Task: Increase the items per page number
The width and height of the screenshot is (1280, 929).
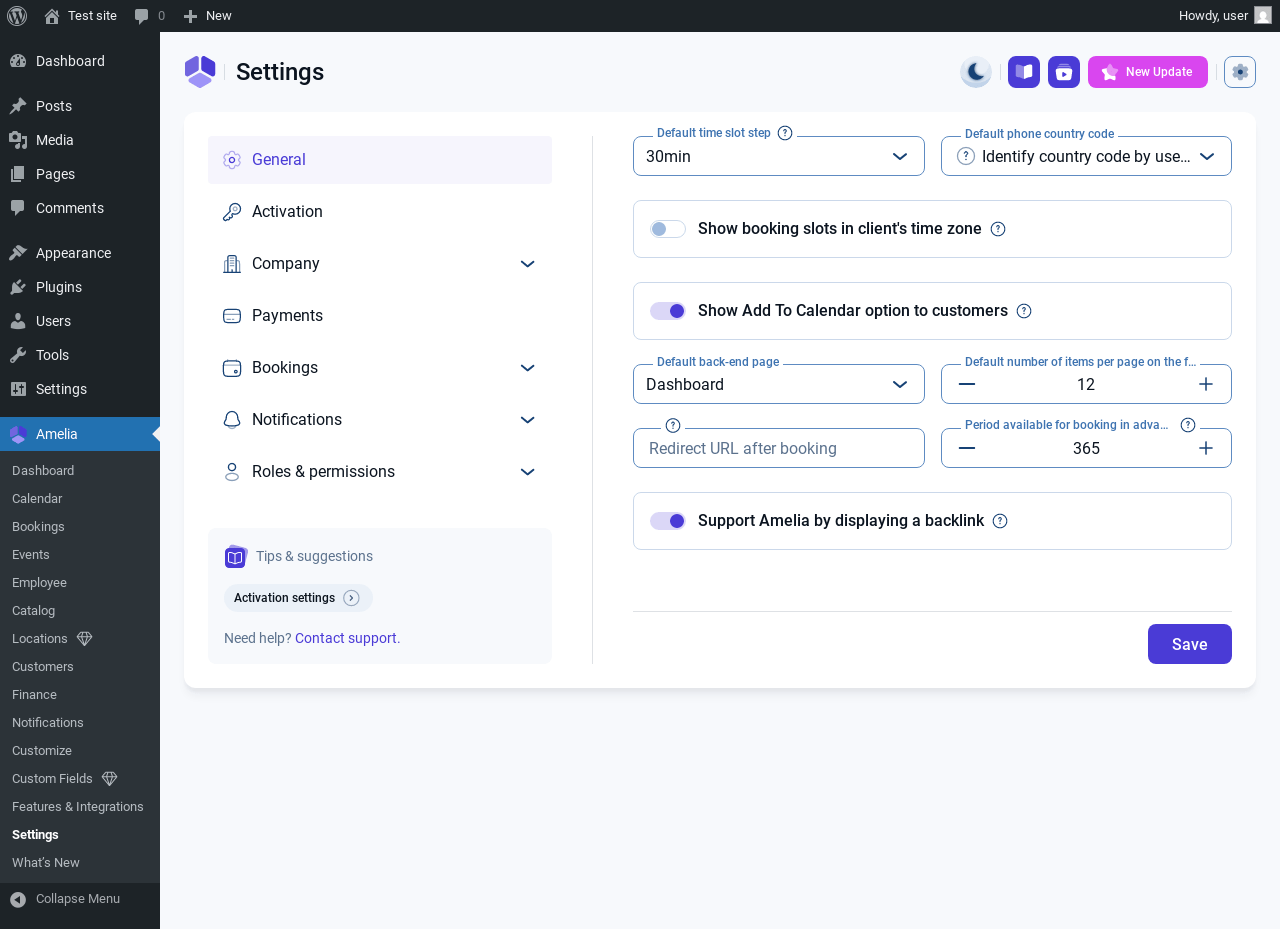Action: (1206, 384)
